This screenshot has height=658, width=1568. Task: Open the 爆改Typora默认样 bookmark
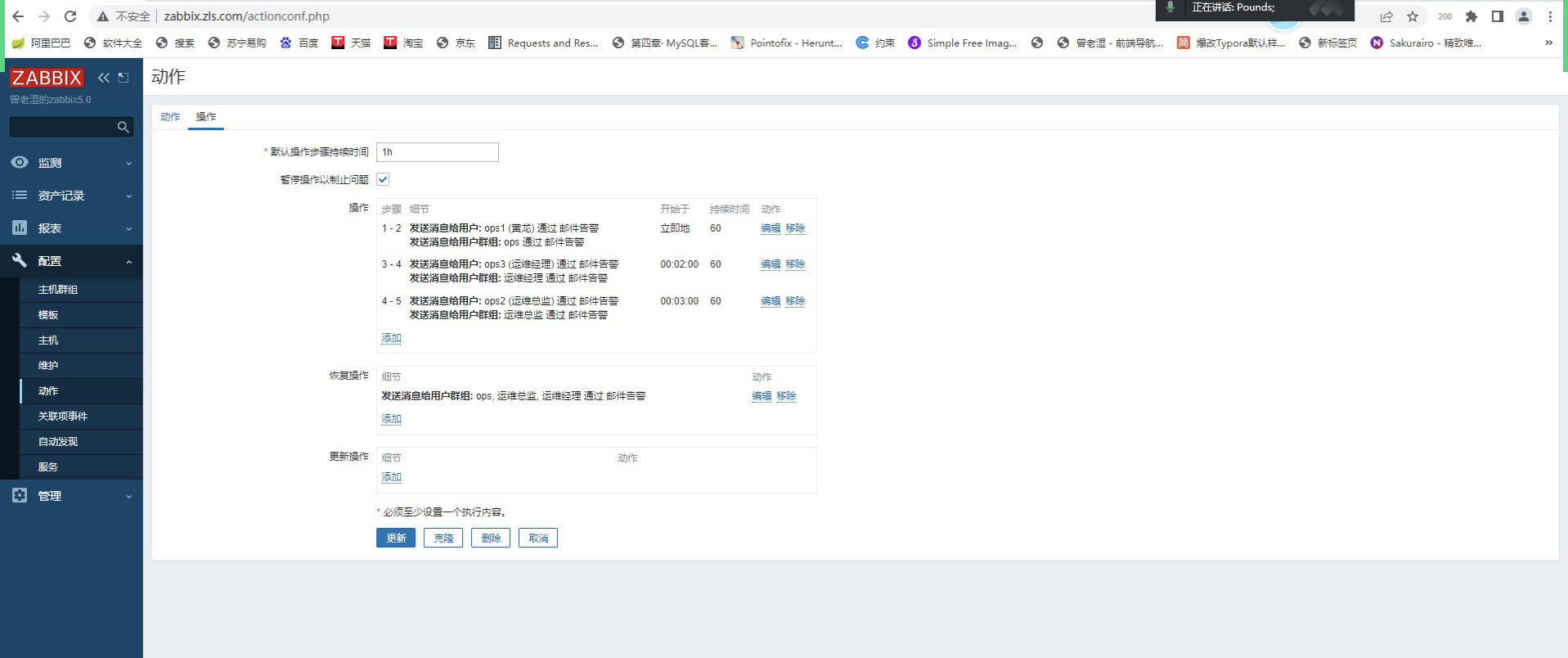click(1231, 43)
